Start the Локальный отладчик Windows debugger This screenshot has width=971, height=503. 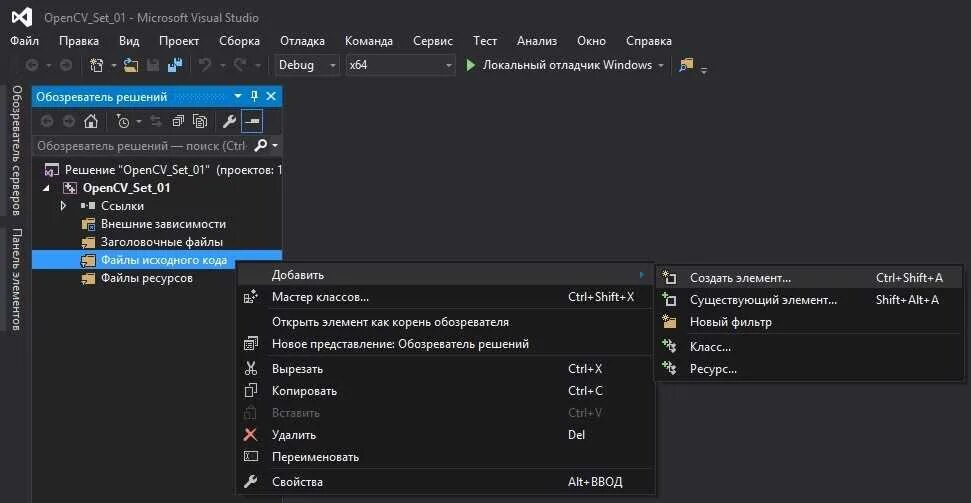[x=559, y=65]
